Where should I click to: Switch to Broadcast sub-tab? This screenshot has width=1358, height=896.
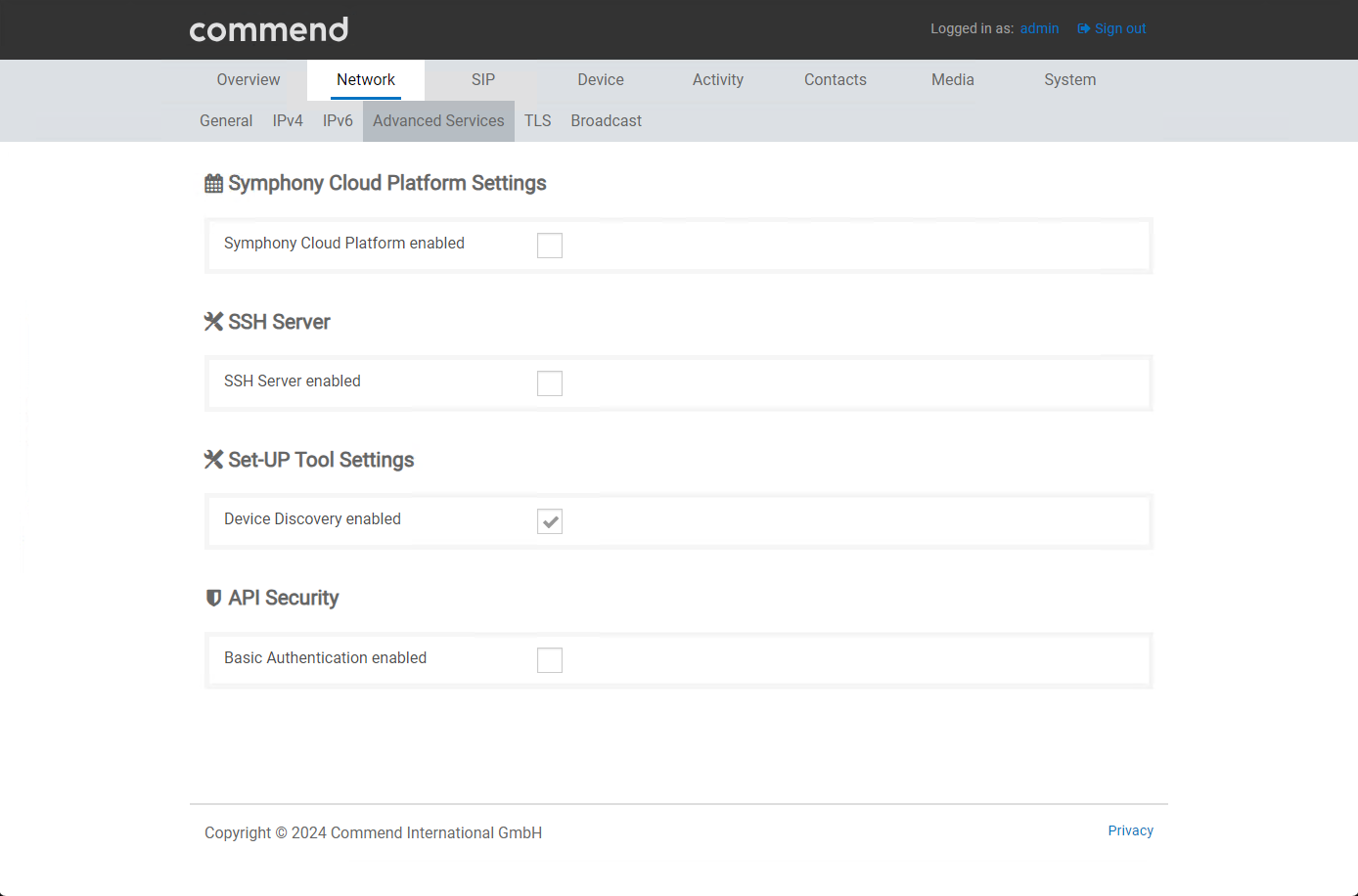tap(606, 121)
